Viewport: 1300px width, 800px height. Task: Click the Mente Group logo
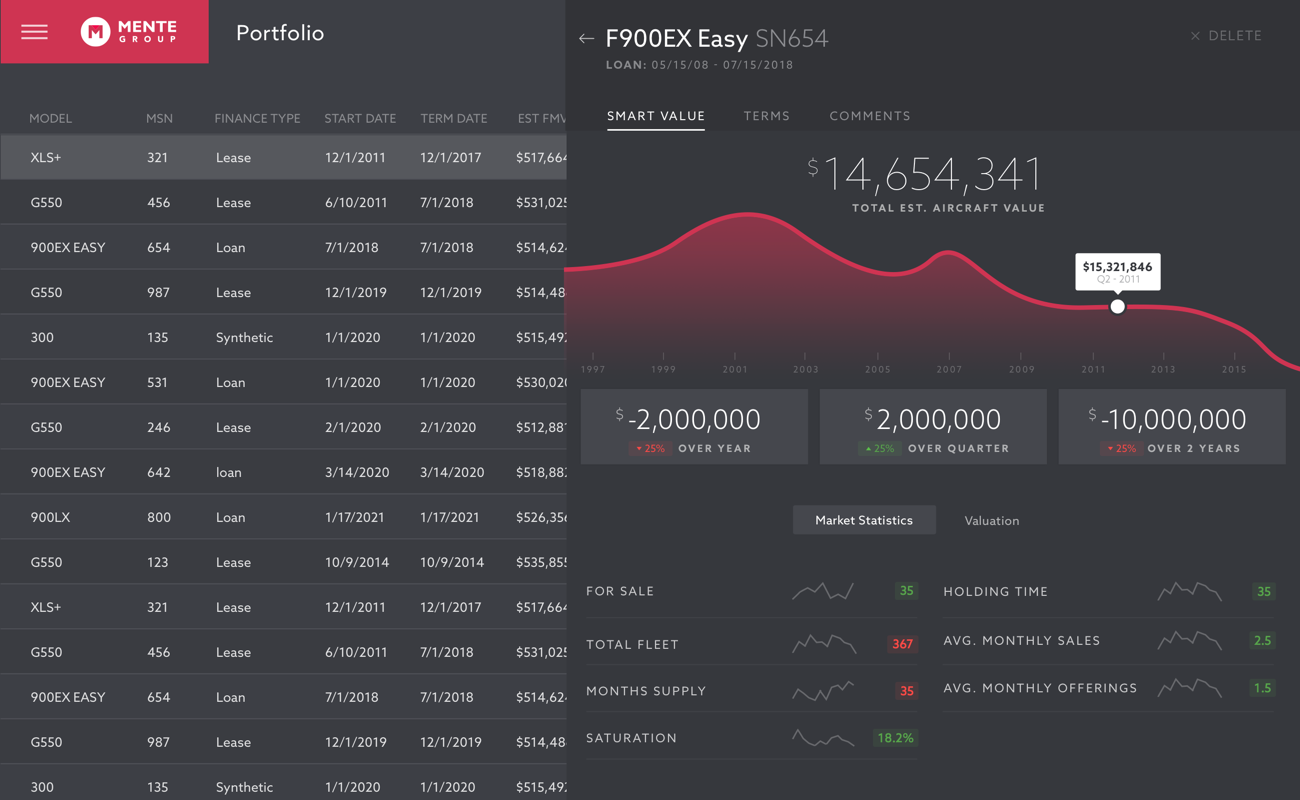click(129, 32)
